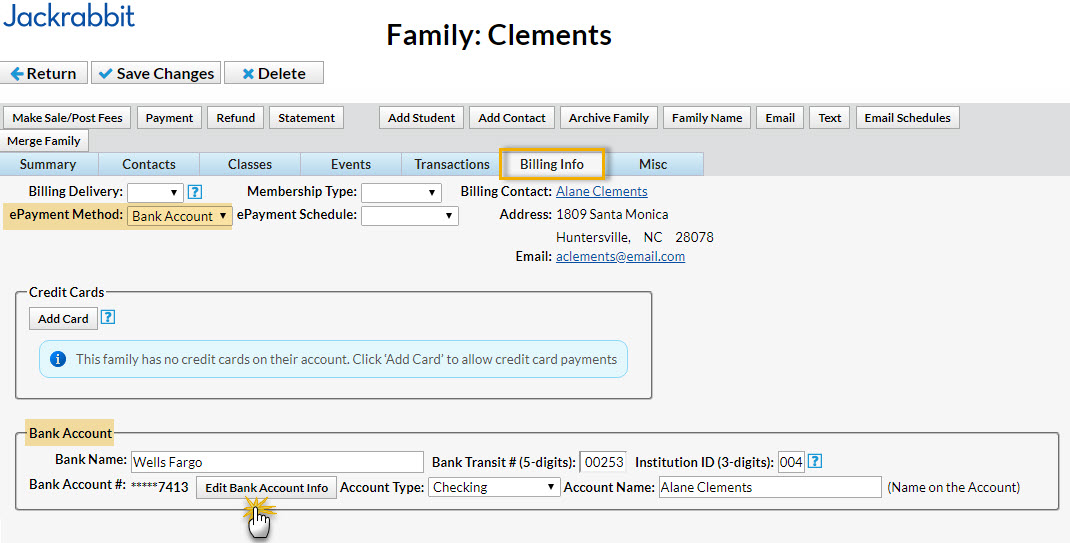Viewport: 1070px width, 543px height.
Task: Click the help icon beside Institution ID
Action: [x=816, y=462]
